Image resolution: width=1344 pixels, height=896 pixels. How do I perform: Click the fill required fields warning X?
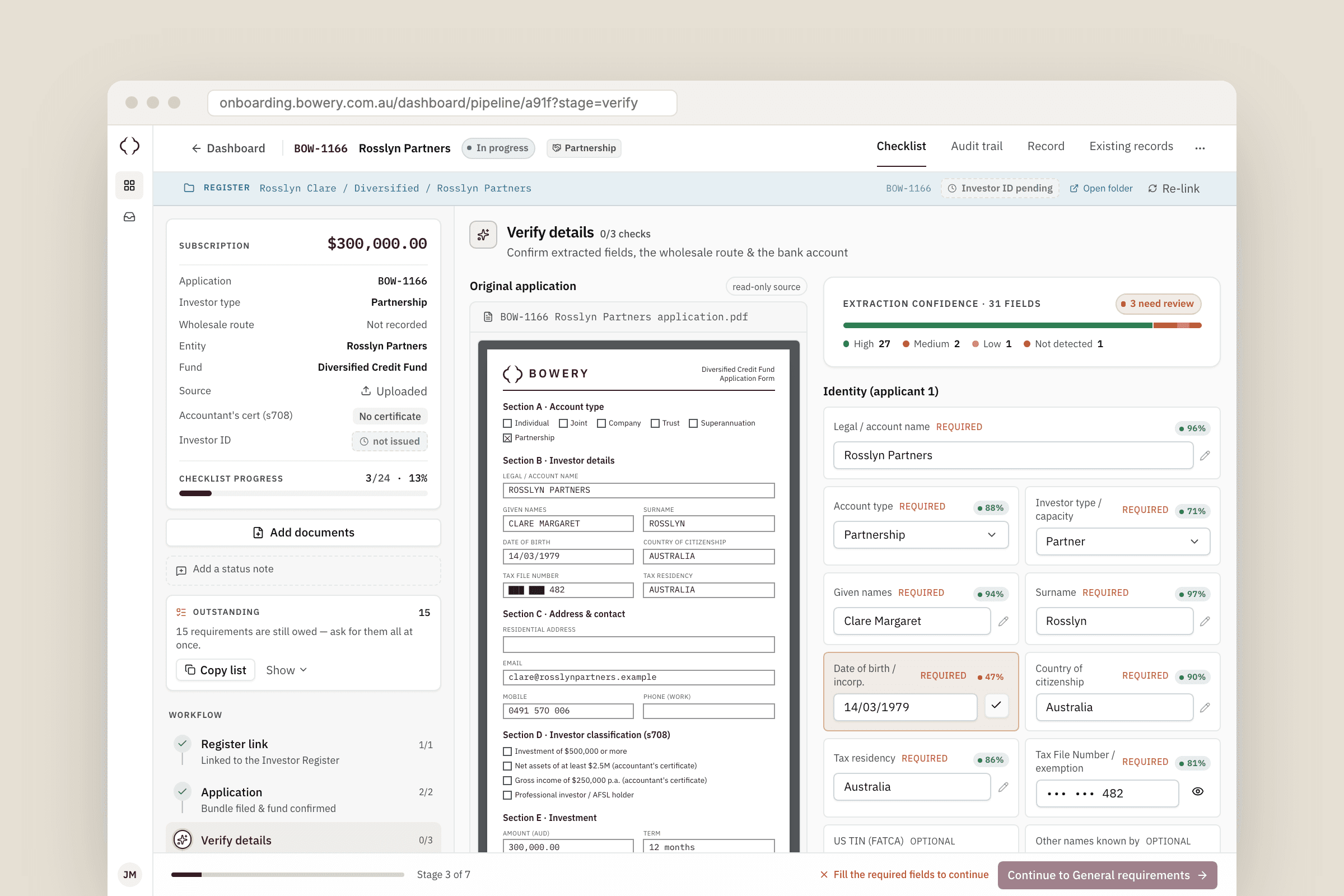[x=823, y=874]
